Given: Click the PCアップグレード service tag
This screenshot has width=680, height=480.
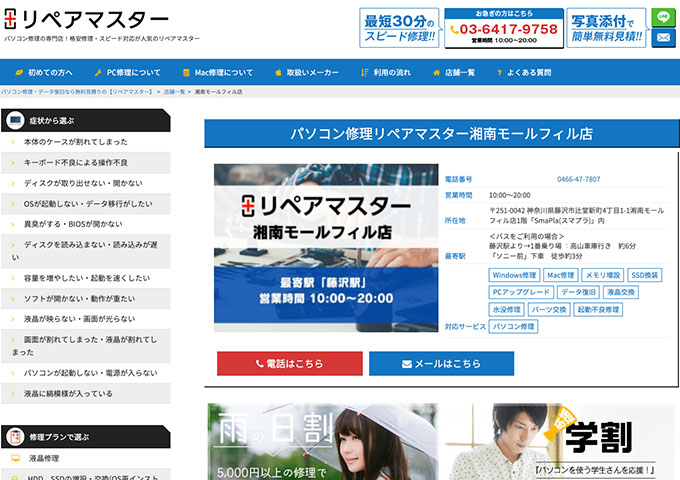Looking at the screenshot, I should point(521,292).
